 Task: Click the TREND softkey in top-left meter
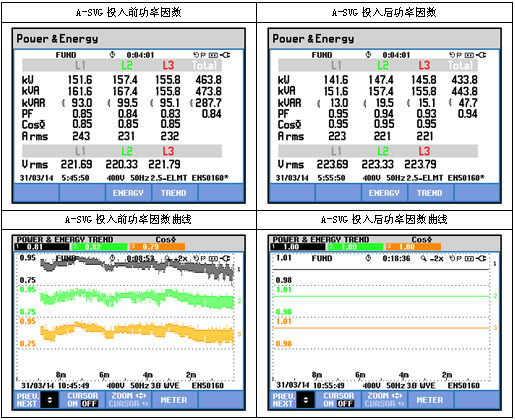pyautogui.click(x=174, y=193)
